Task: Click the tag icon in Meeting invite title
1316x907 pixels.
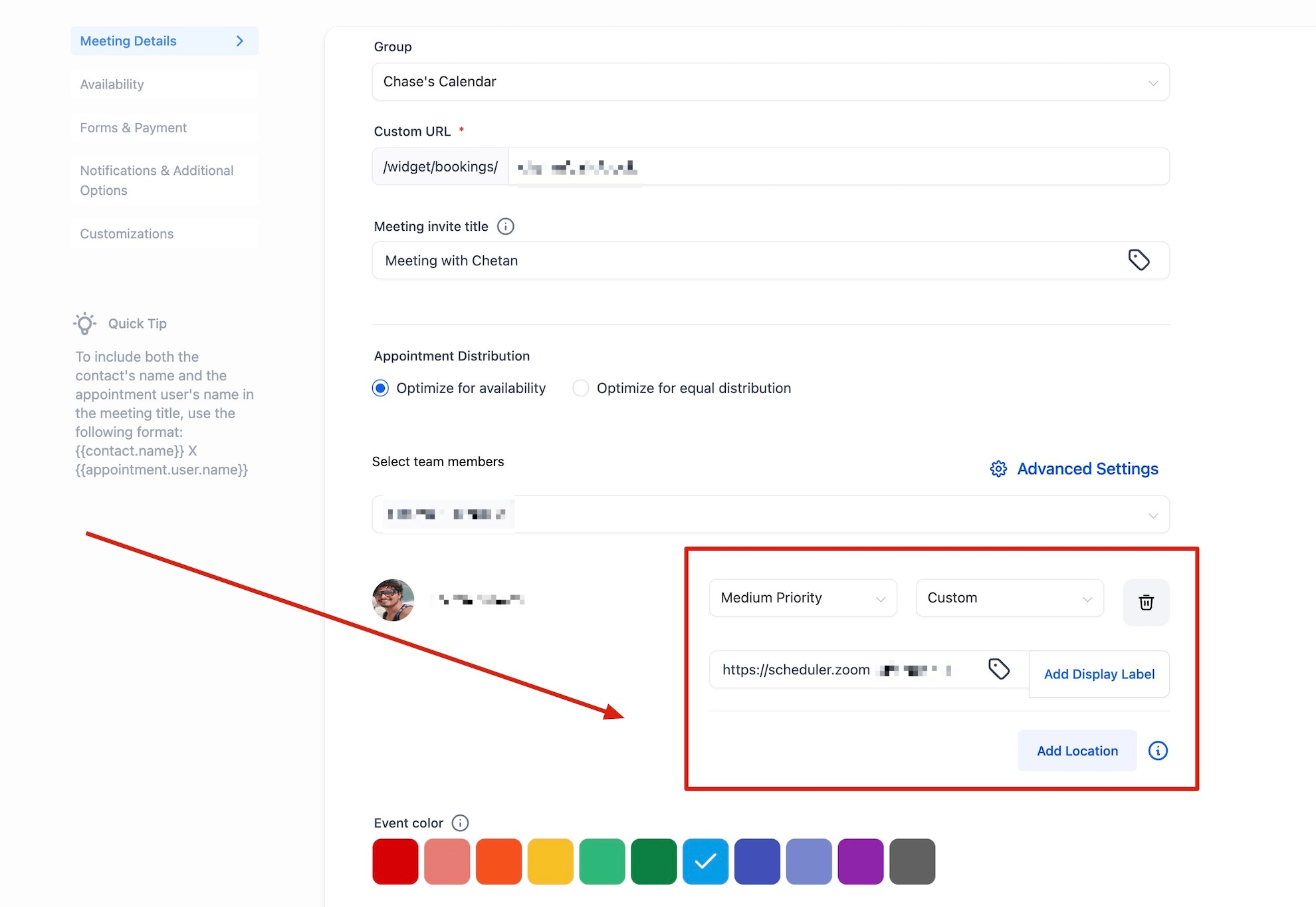Action: pyautogui.click(x=1139, y=260)
